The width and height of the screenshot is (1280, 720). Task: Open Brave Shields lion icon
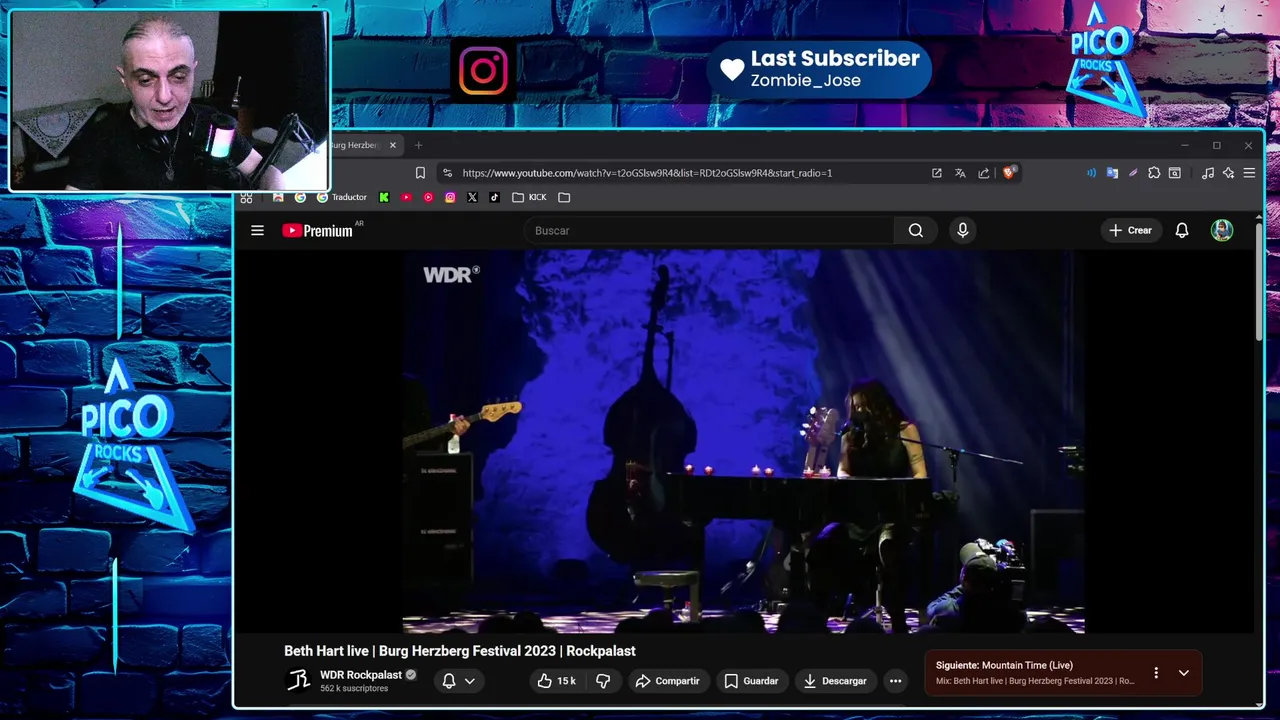tap(1009, 173)
